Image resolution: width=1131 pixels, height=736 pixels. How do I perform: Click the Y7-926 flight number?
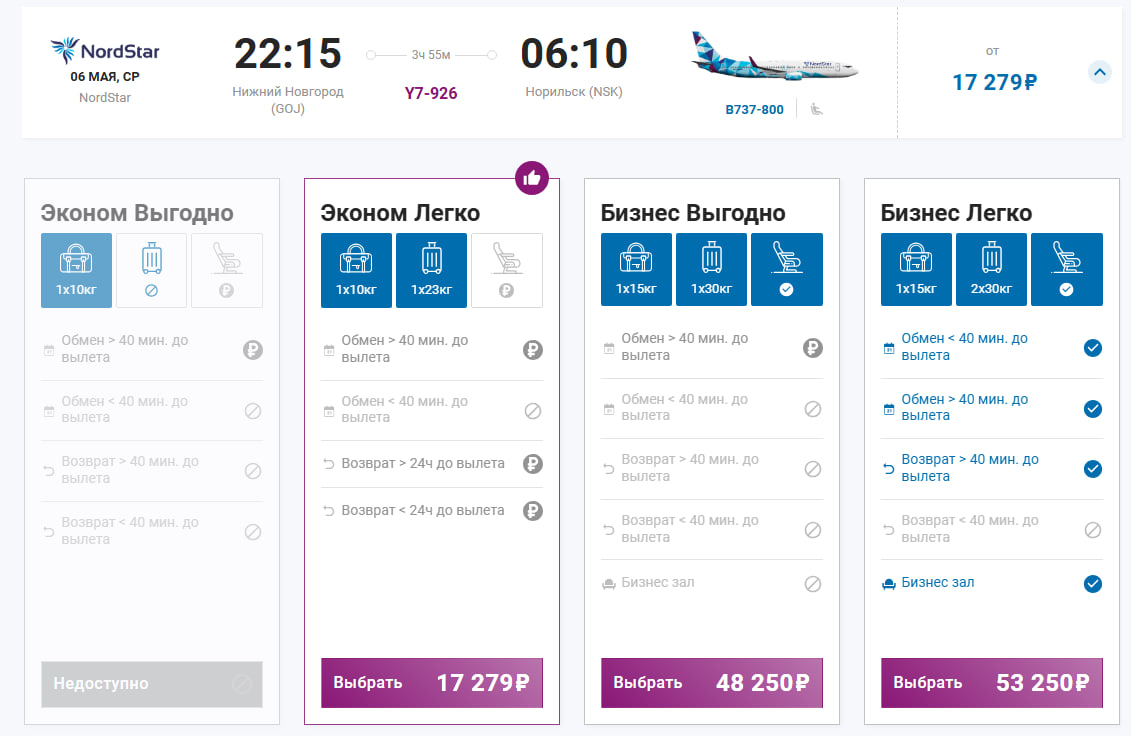coord(431,93)
